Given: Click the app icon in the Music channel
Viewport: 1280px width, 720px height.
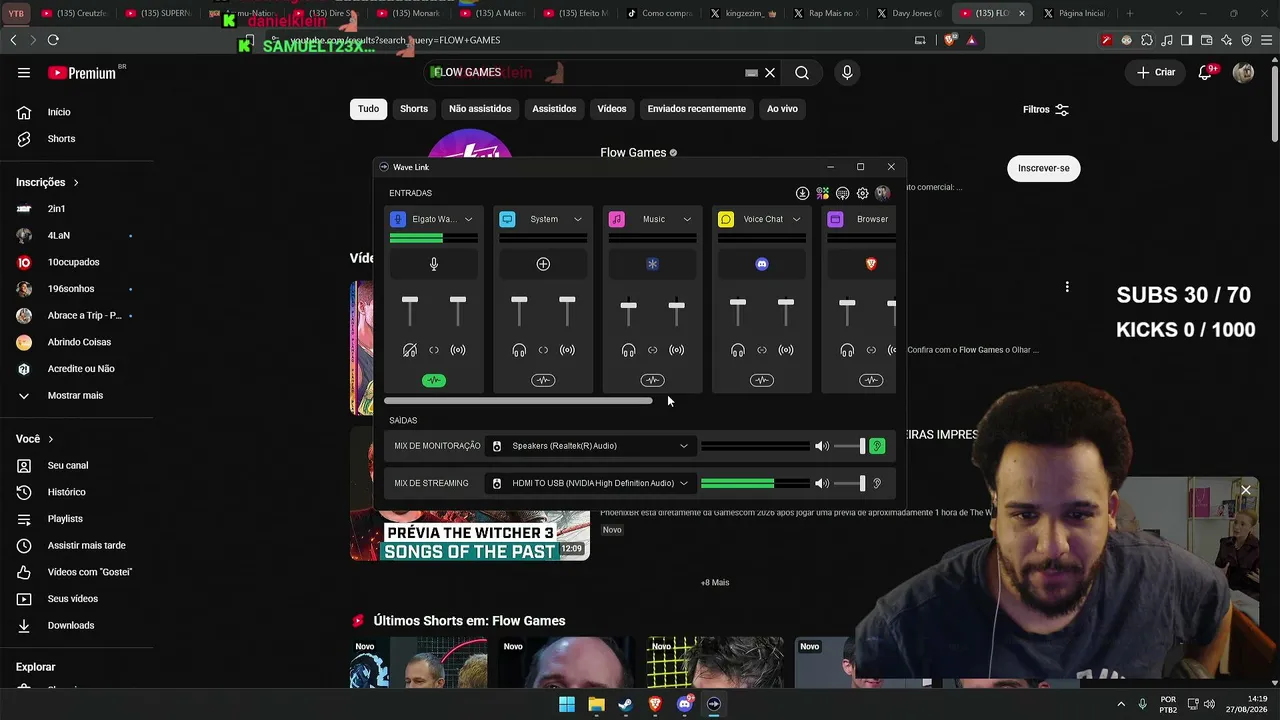Looking at the screenshot, I should tap(652, 264).
